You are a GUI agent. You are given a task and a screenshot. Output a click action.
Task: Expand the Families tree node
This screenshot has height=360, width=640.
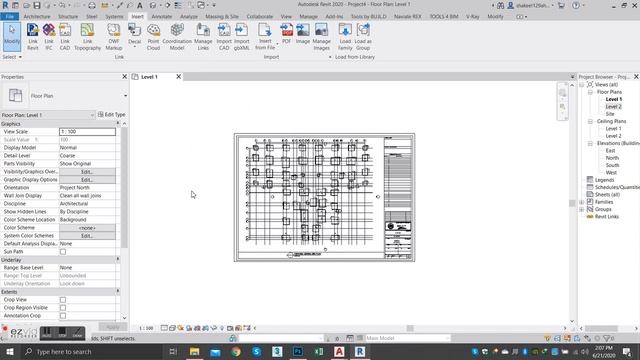tap(582, 202)
